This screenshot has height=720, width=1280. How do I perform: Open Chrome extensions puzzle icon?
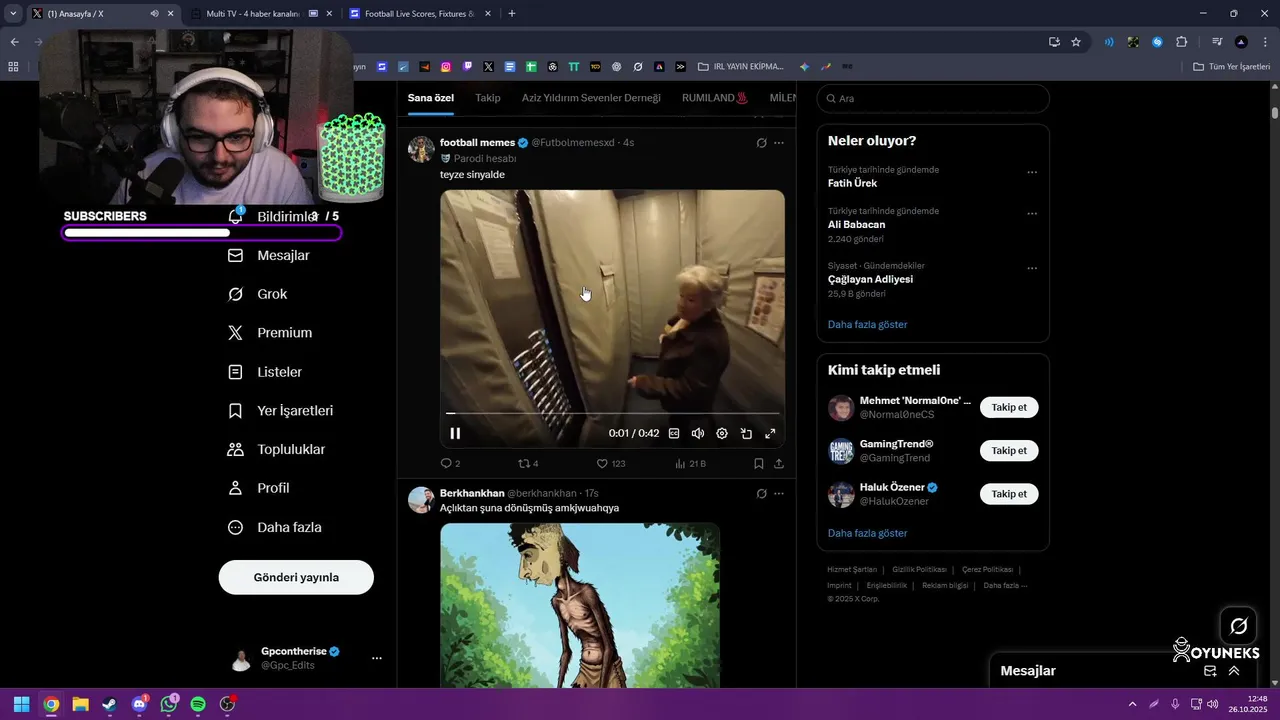tap(1182, 42)
